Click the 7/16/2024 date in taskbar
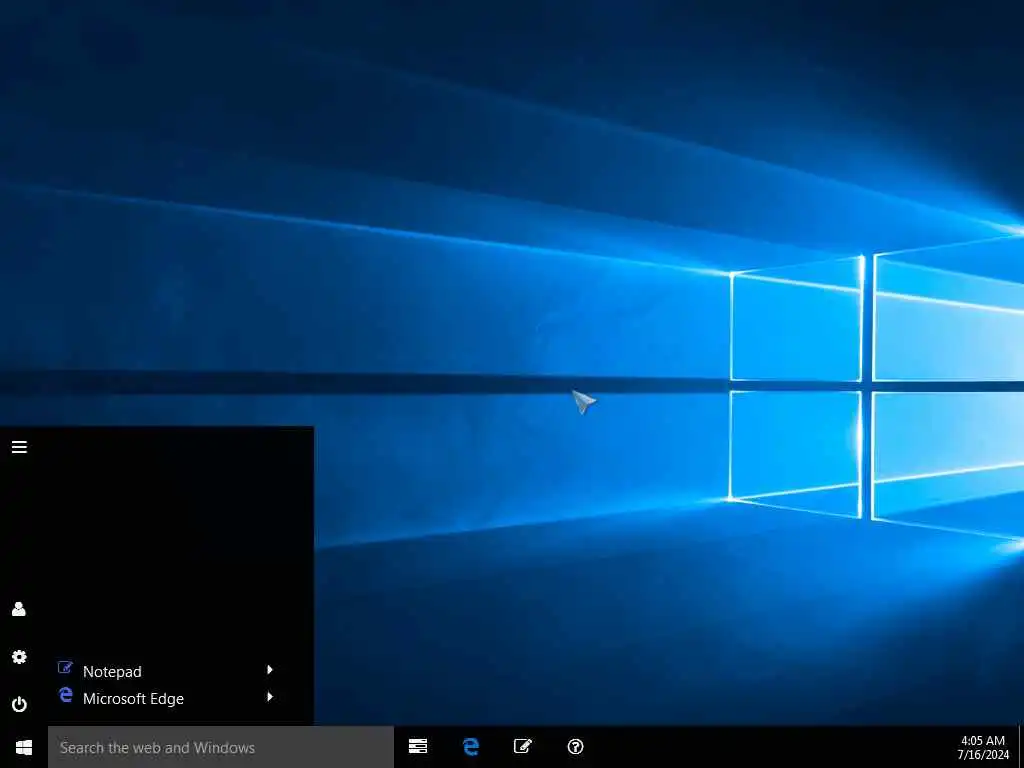The image size is (1024, 768). (983, 755)
